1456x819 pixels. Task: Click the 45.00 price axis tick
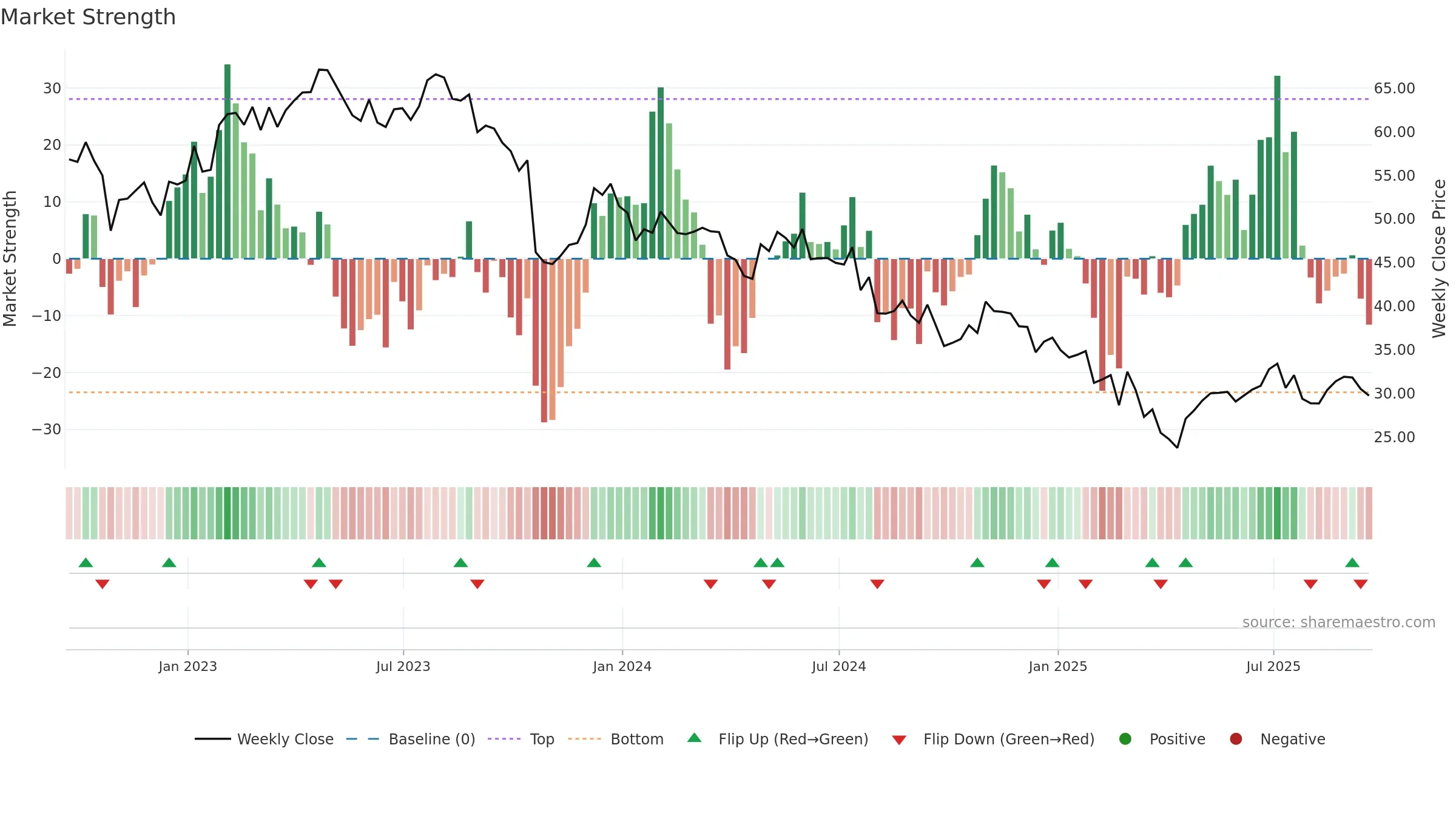pos(1394,263)
